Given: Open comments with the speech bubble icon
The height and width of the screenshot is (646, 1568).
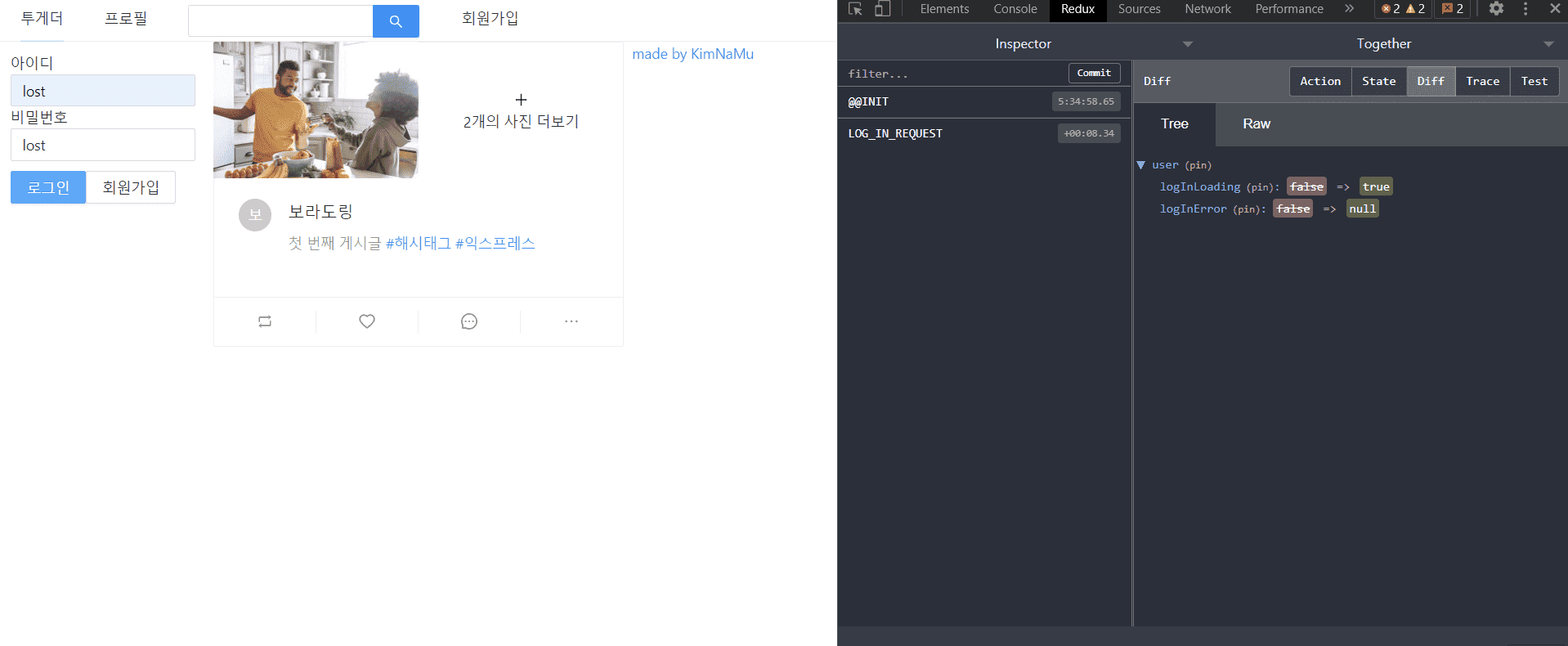Looking at the screenshot, I should click(469, 321).
